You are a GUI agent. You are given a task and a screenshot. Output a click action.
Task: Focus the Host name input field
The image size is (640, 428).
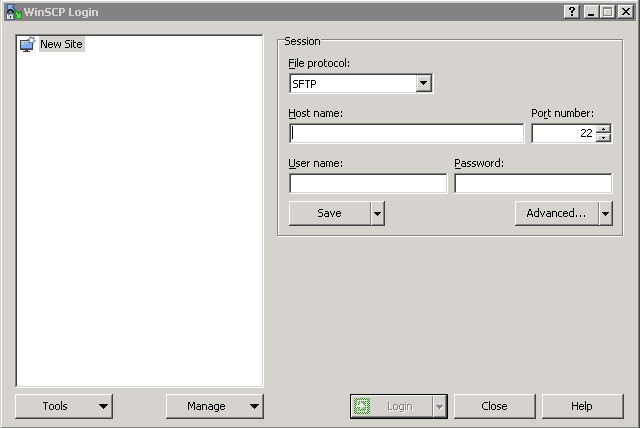point(407,133)
